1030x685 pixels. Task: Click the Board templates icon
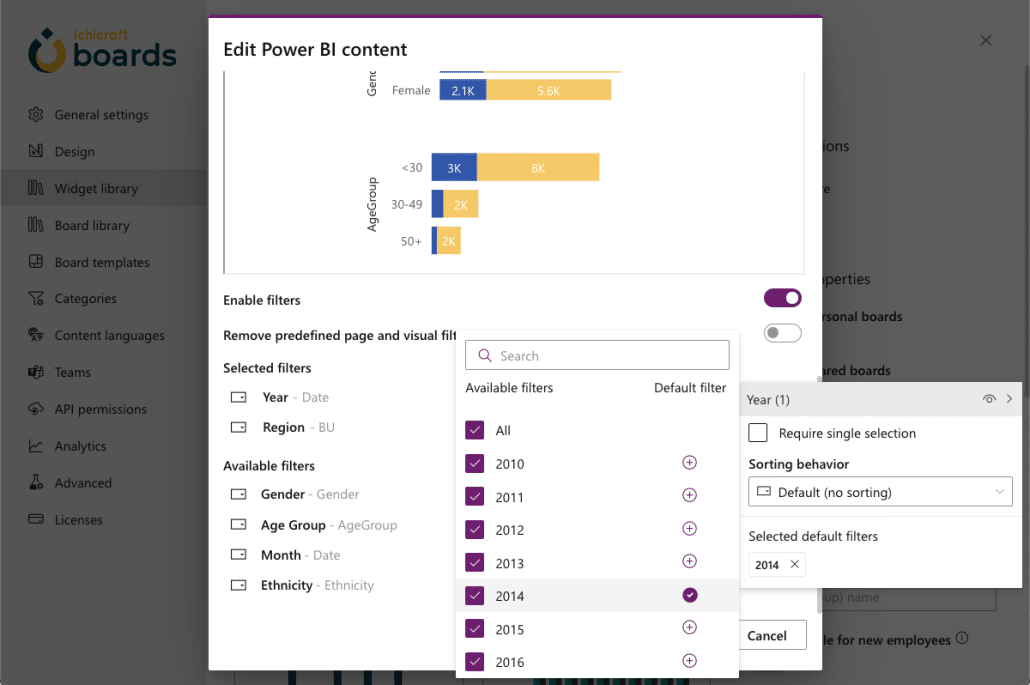(38, 261)
